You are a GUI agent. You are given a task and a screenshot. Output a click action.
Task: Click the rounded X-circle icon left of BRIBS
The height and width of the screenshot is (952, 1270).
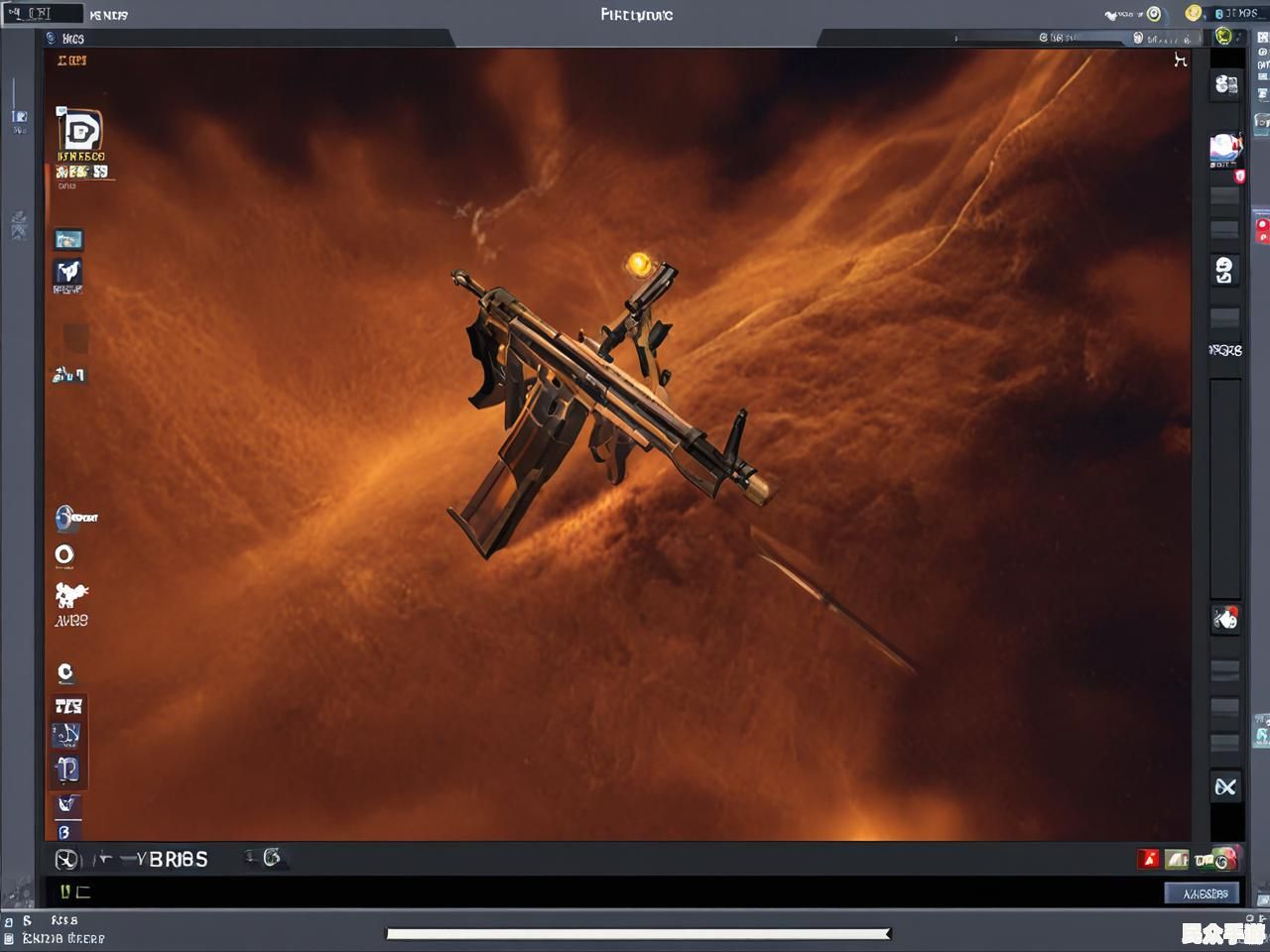coord(66,860)
